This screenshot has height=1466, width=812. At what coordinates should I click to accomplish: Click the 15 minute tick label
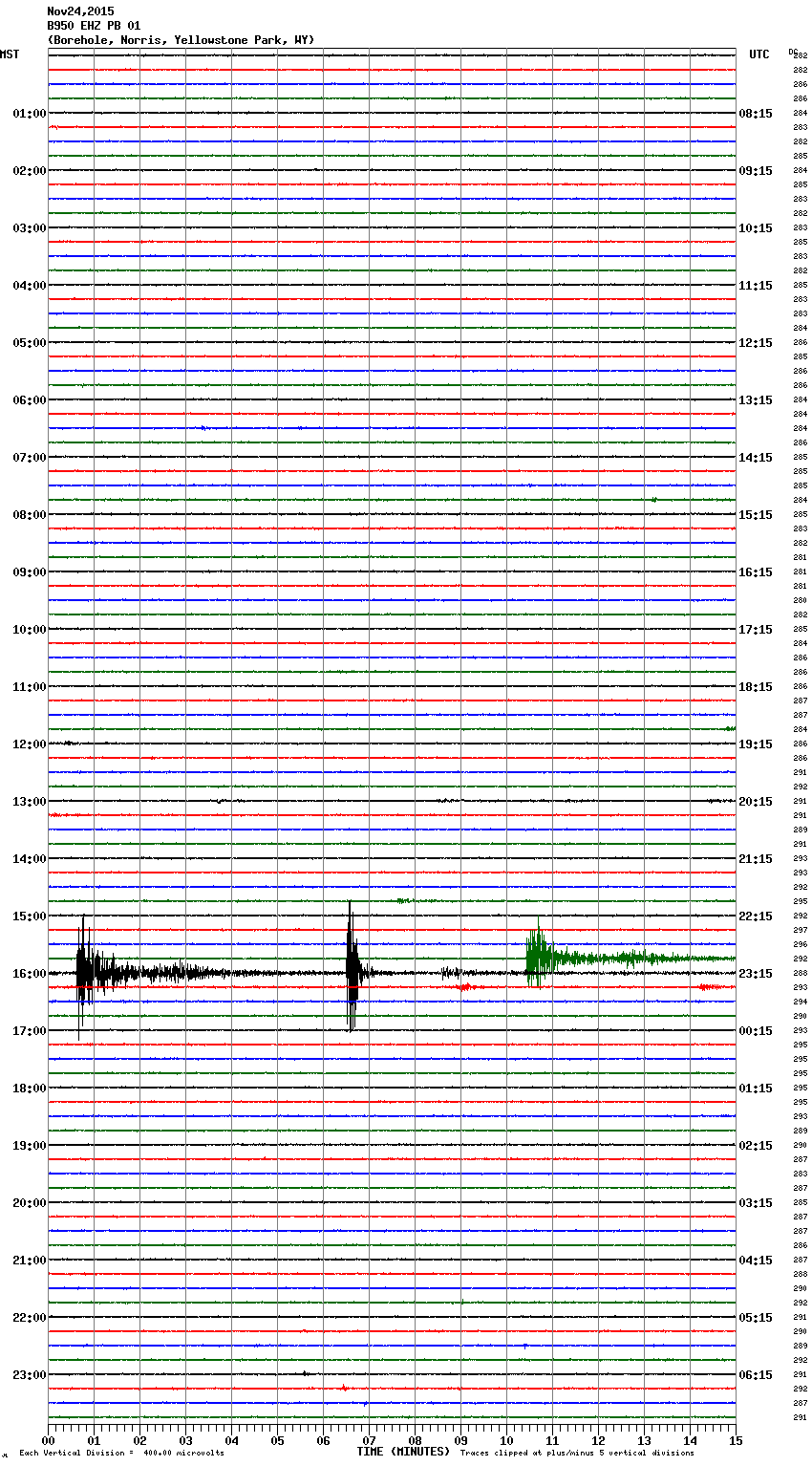[x=736, y=1440]
